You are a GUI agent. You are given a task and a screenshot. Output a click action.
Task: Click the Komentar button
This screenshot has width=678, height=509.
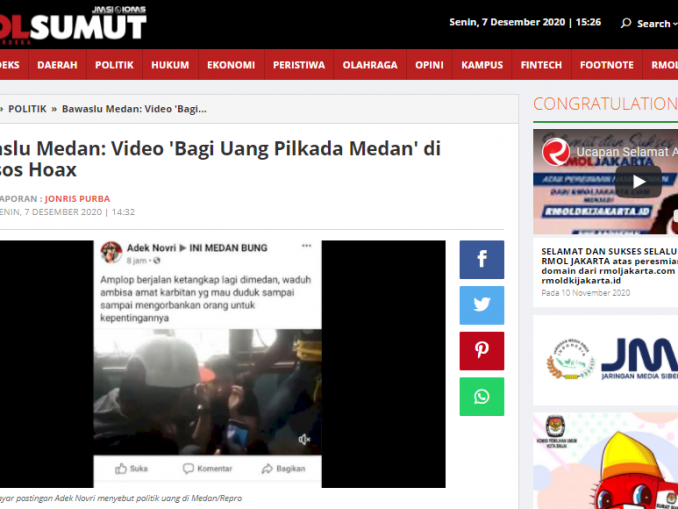pyautogui.click(x=208, y=468)
